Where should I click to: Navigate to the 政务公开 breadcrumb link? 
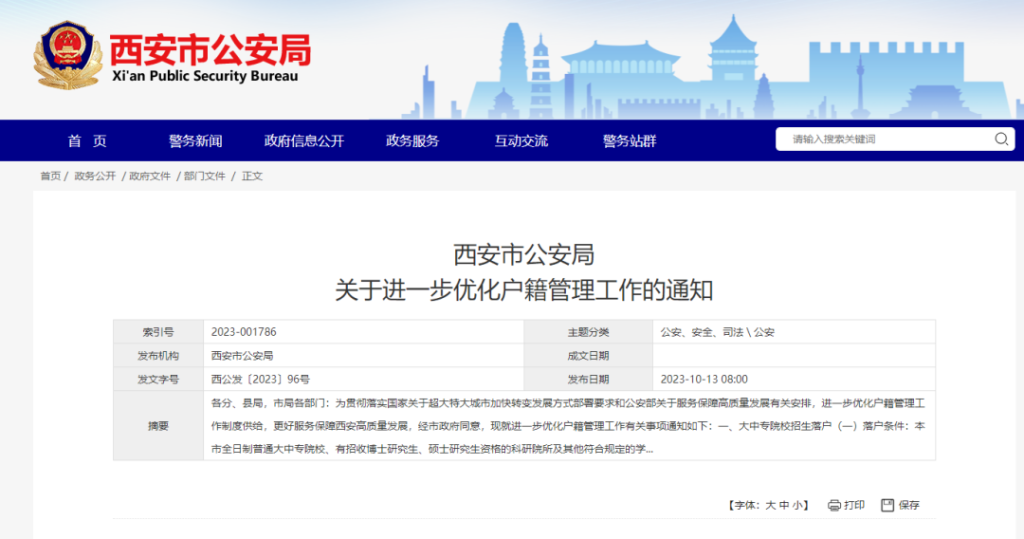pos(95,176)
